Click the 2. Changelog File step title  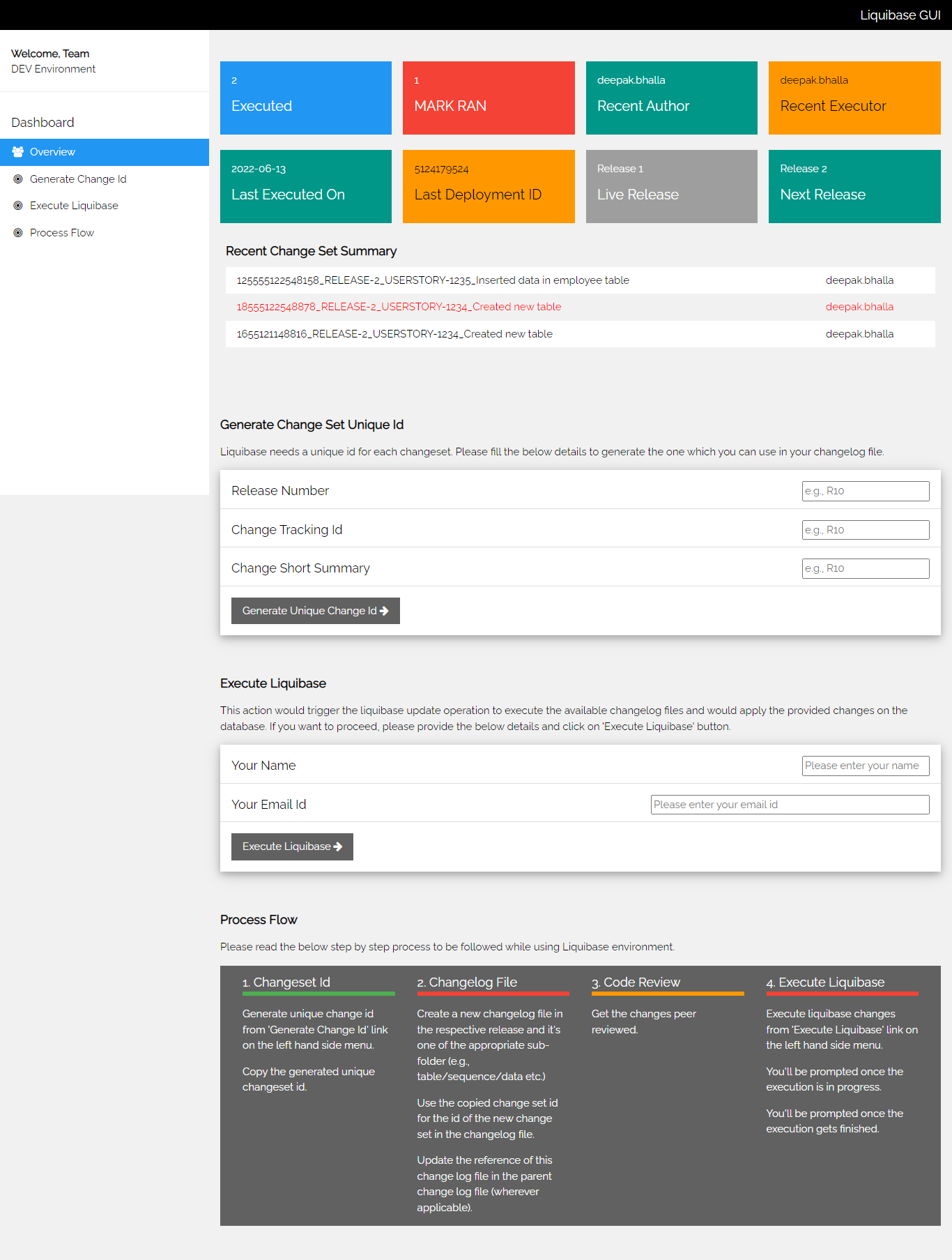pos(467,982)
